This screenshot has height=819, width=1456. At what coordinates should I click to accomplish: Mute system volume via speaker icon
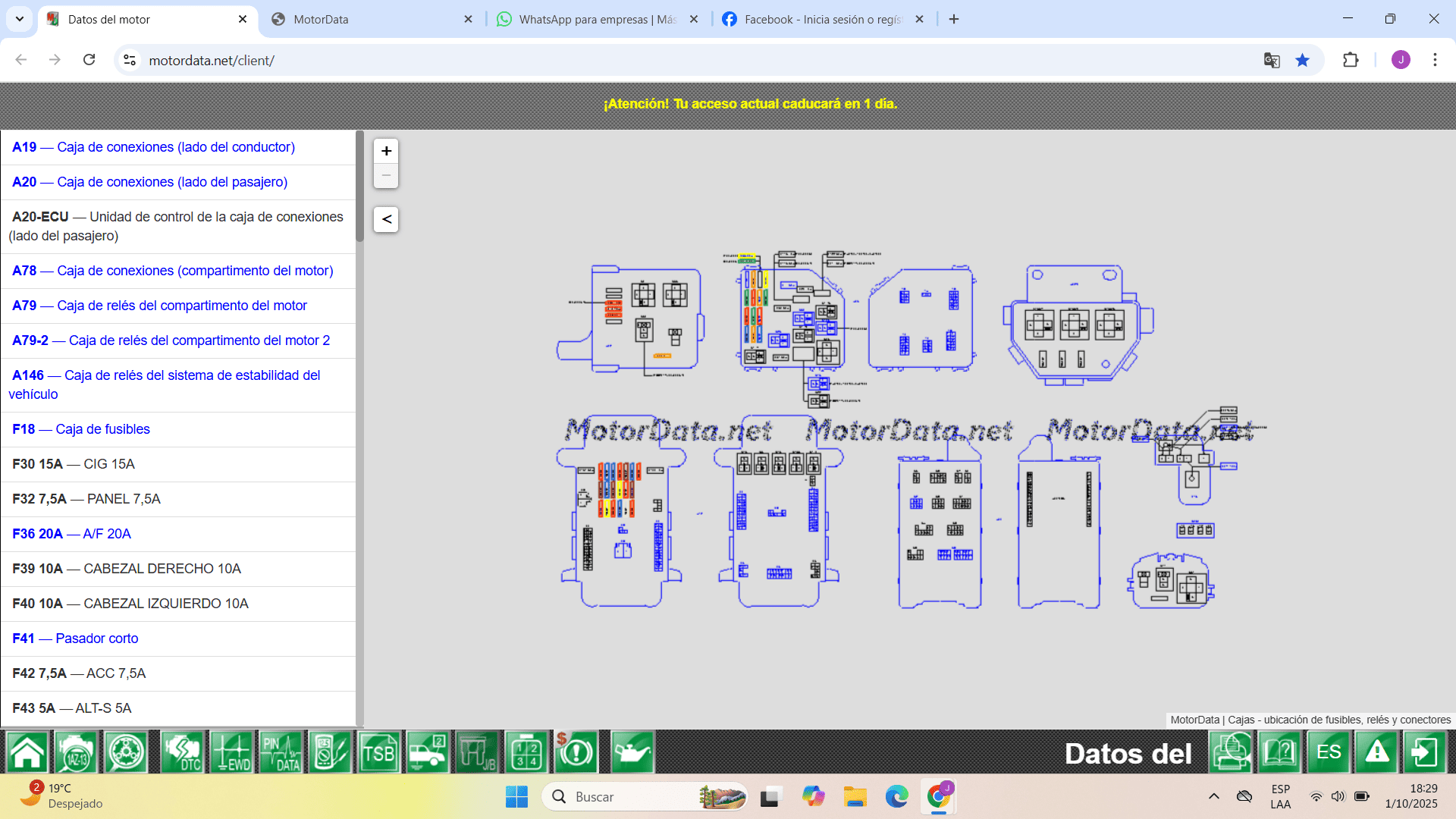pos(1338,796)
